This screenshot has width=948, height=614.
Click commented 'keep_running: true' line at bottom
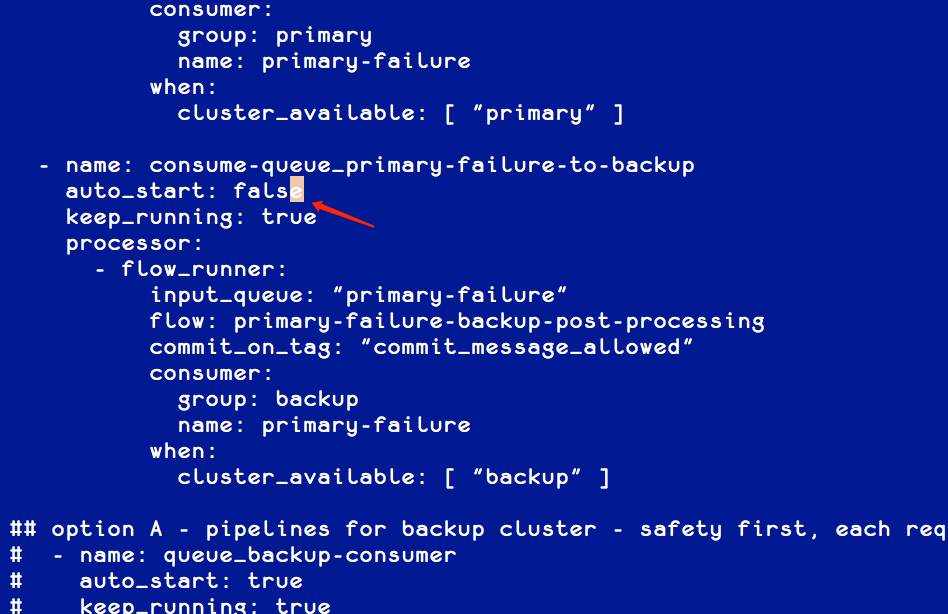click(x=205, y=605)
